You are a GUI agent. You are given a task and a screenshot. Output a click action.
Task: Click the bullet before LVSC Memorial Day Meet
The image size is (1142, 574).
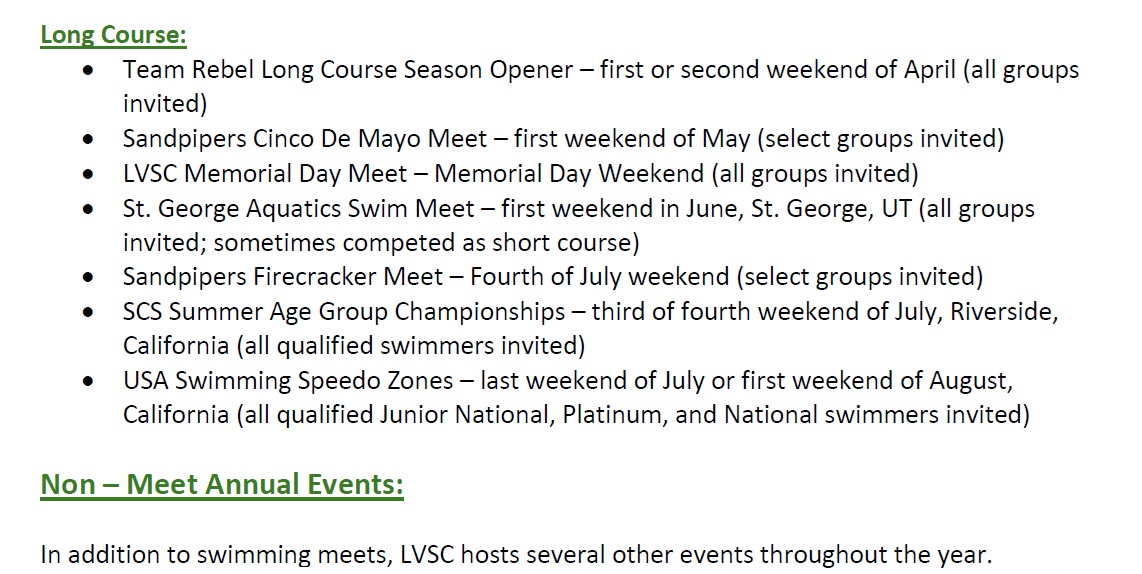click(91, 175)
